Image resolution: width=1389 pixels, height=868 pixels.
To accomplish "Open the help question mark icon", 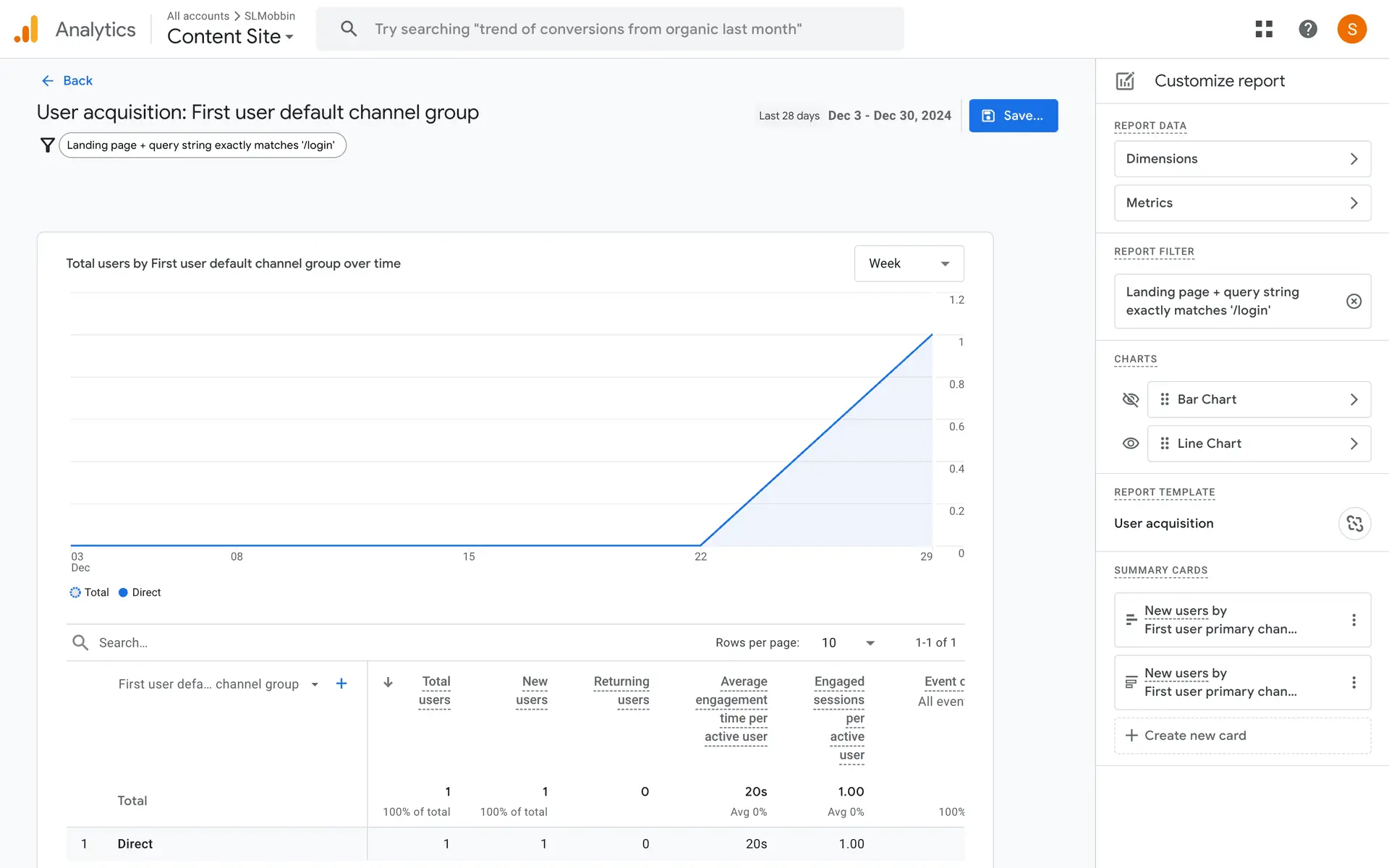I will 1307,29.
